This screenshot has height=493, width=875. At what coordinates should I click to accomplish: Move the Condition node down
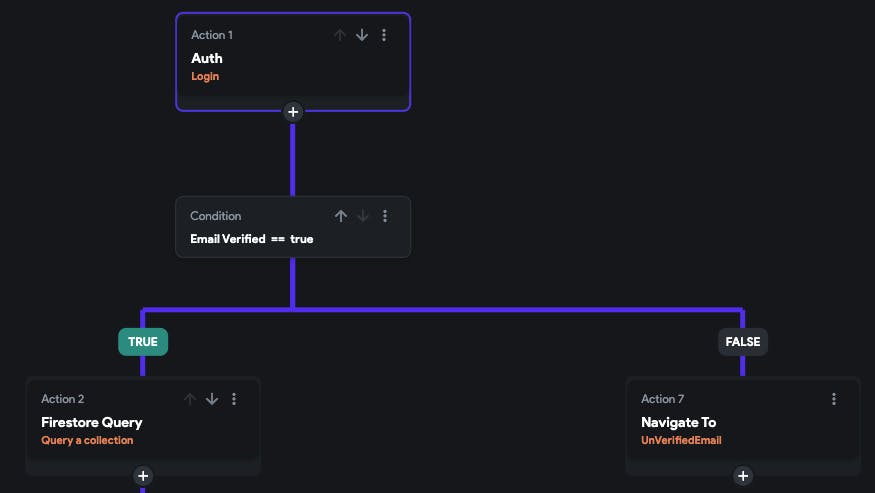pos(363,216)
